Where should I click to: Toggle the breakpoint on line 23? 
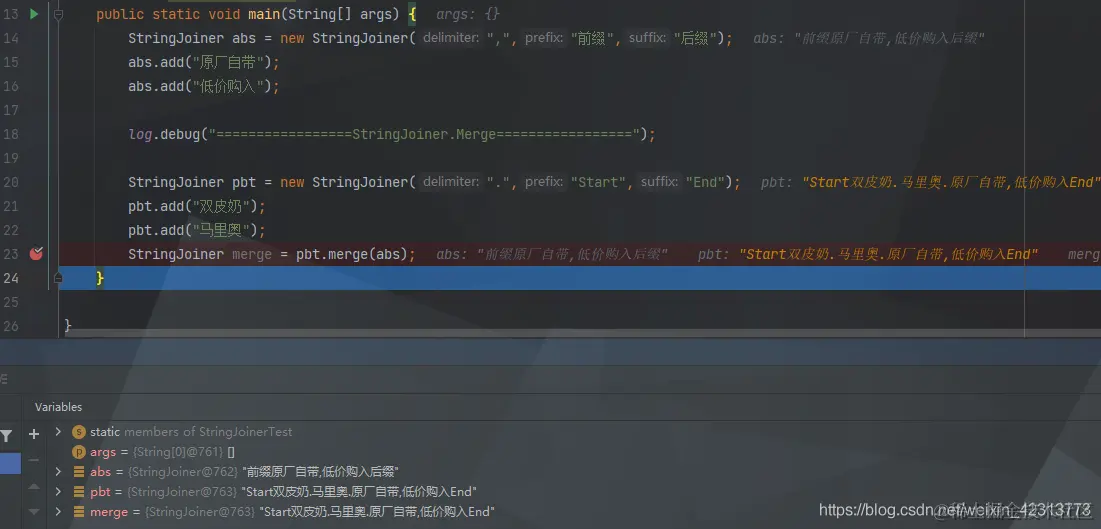point(36,254)
